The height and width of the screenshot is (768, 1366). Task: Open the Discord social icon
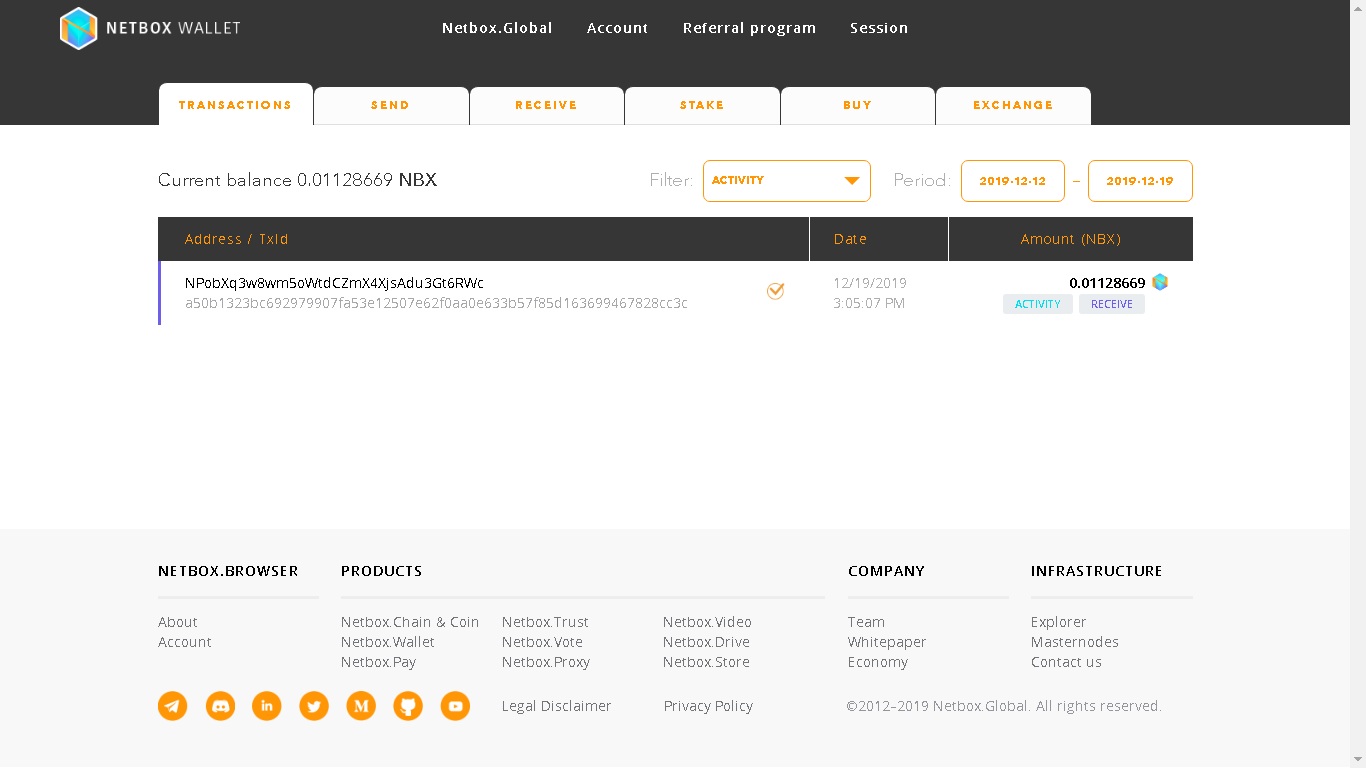(x=220, y=706)
